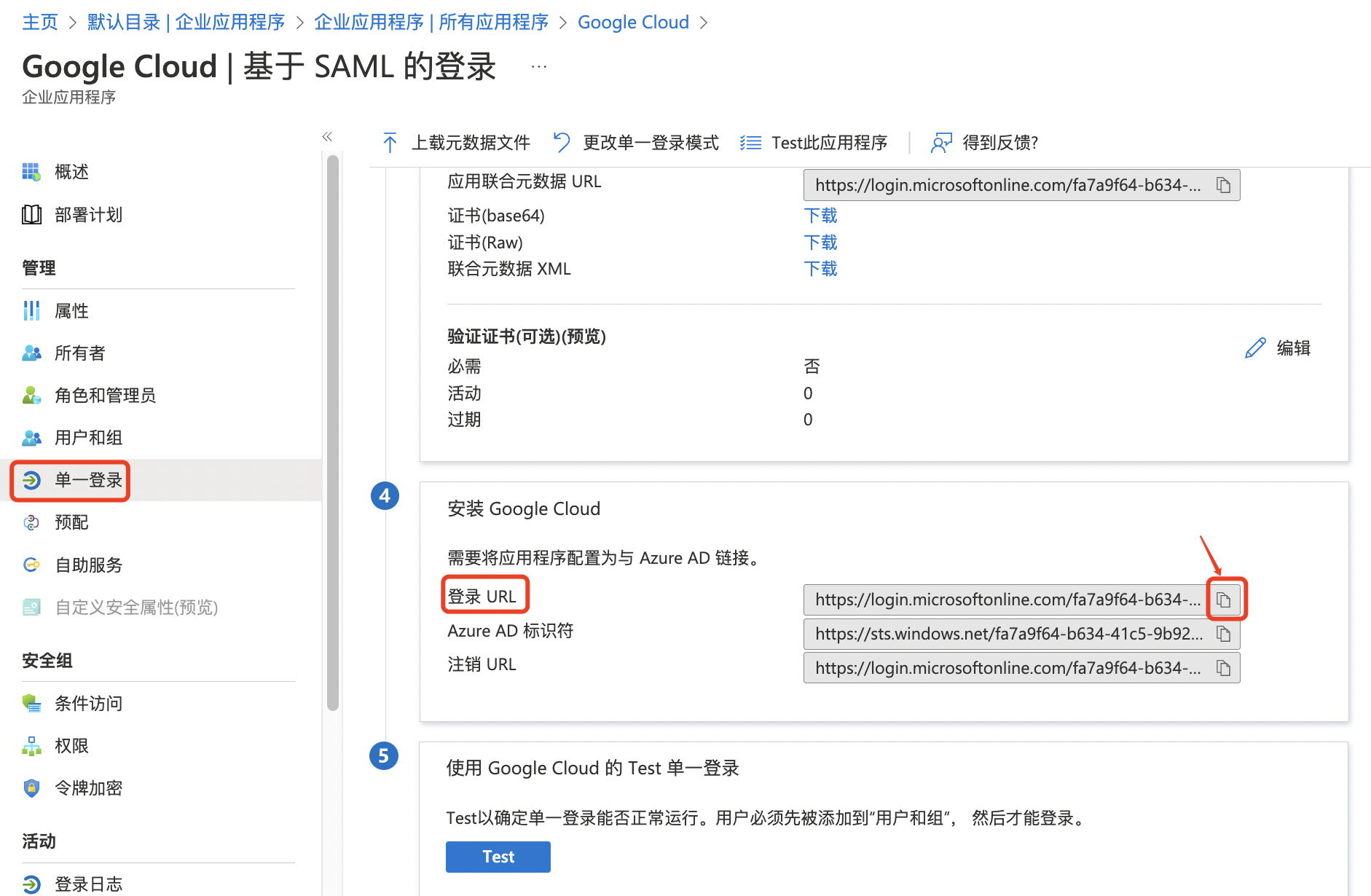Click 更改单一登录模式 undo icon
The image size is (1371, 896).
click(561, 143)
